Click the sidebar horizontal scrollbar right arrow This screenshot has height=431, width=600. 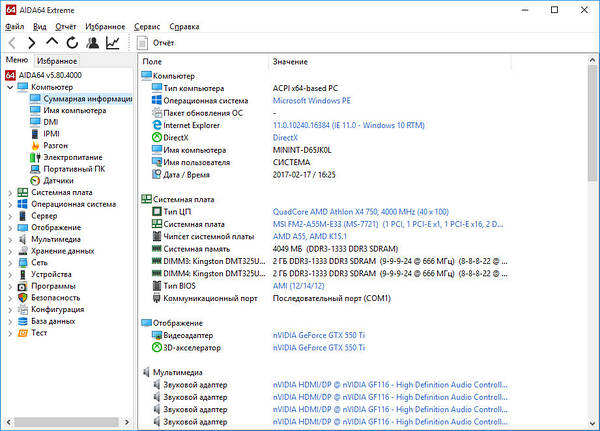pyautogui.click(x=127, y=422)
